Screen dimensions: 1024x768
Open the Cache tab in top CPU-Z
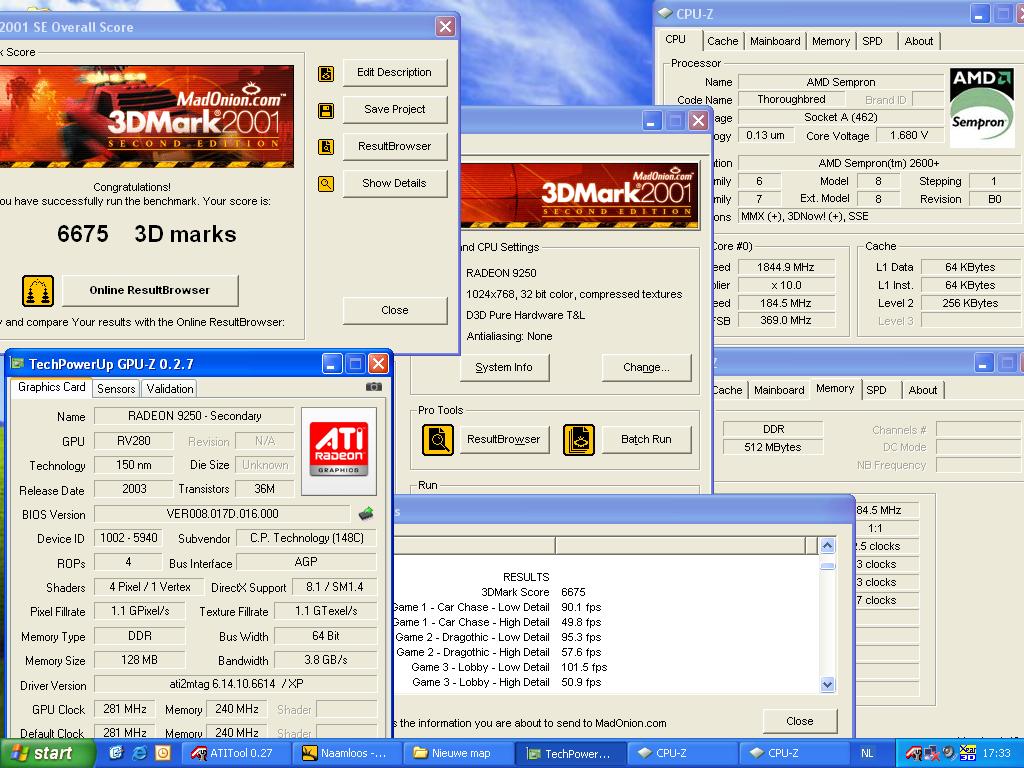[x=722, y=41]
